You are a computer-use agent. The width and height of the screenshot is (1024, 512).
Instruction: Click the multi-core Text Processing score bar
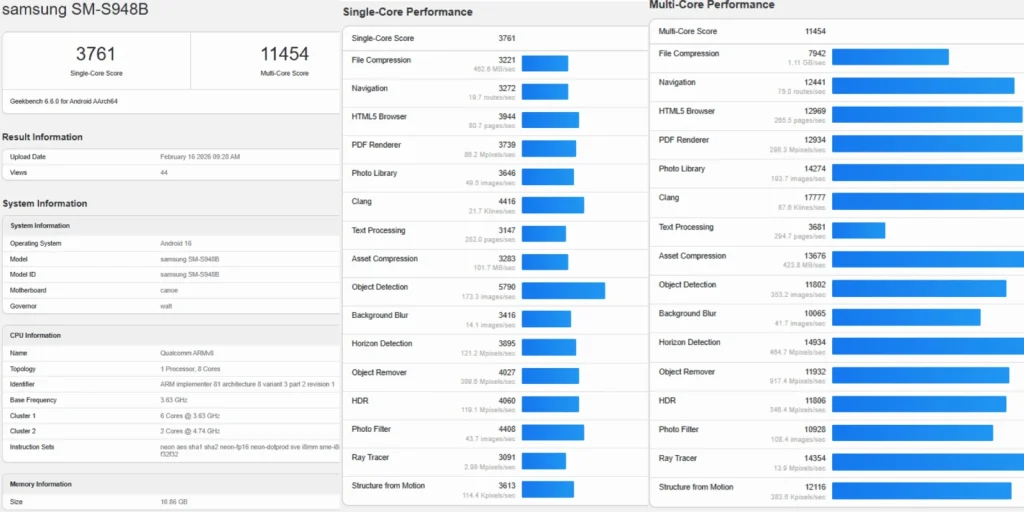(858, 230)
